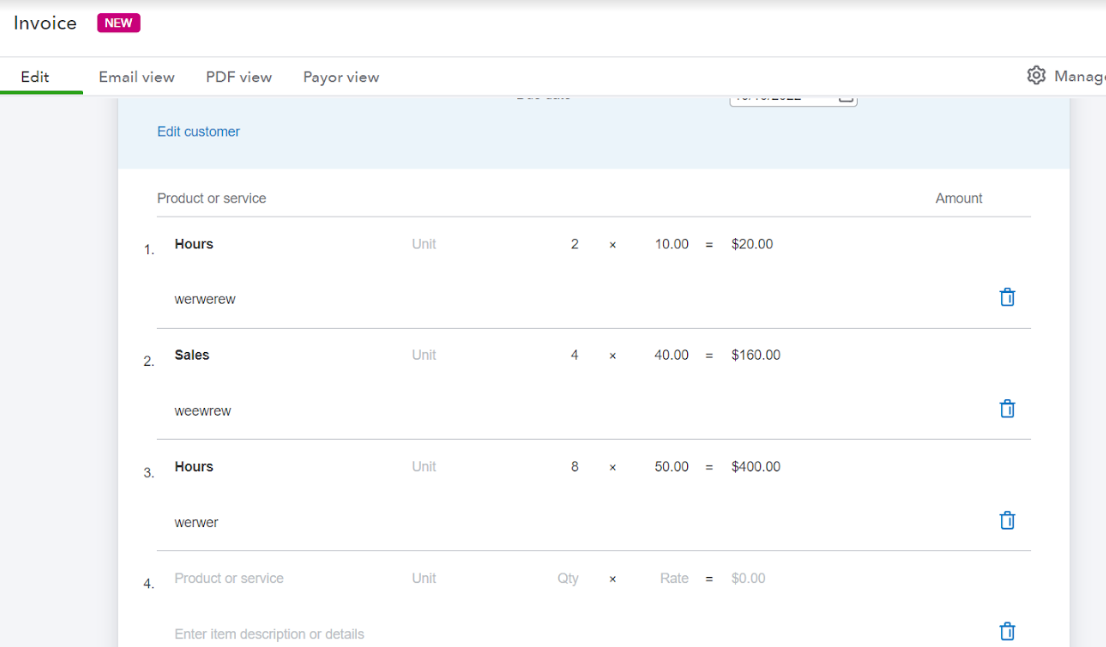This screenshot has height=647, width=1106.
Task: Click amount $160.00 on line 2
Action: click(755, 355)
